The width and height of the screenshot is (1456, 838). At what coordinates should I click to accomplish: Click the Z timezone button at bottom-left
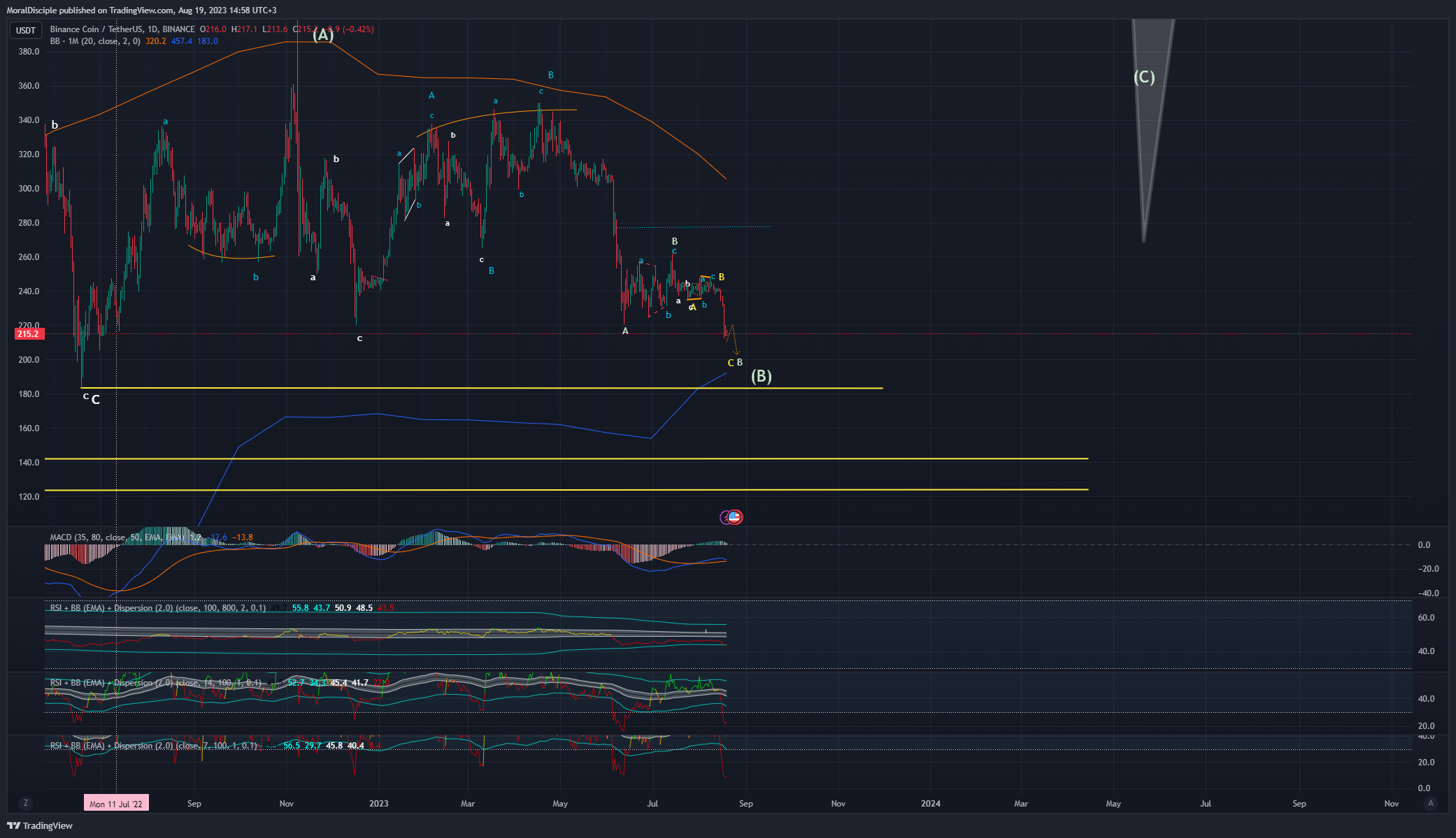(x=26, y=803)
